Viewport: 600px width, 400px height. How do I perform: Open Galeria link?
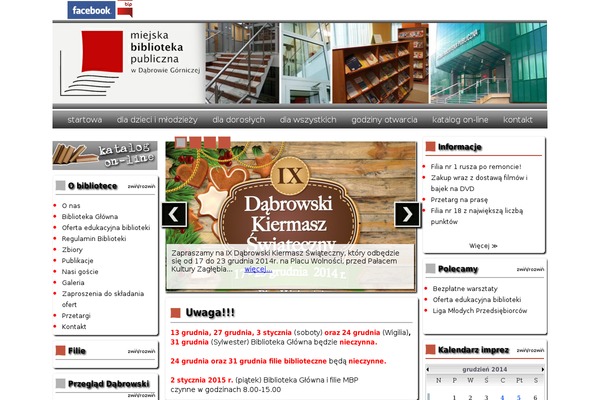coord(73,282)
